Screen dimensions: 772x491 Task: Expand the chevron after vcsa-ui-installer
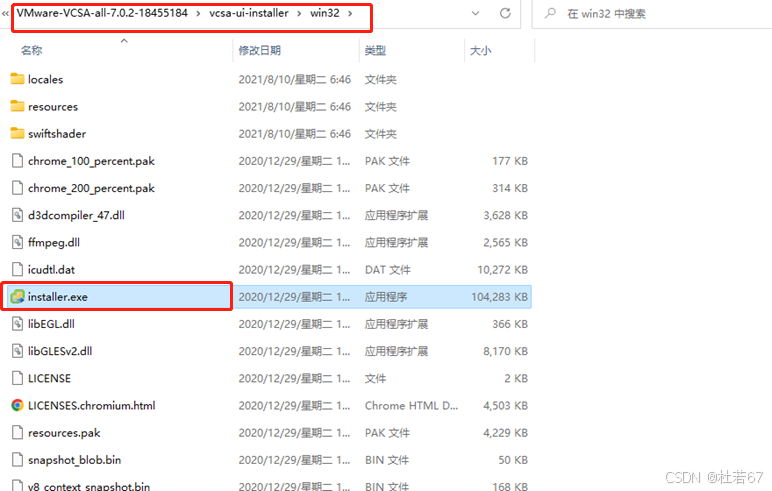tap(299, 13)
